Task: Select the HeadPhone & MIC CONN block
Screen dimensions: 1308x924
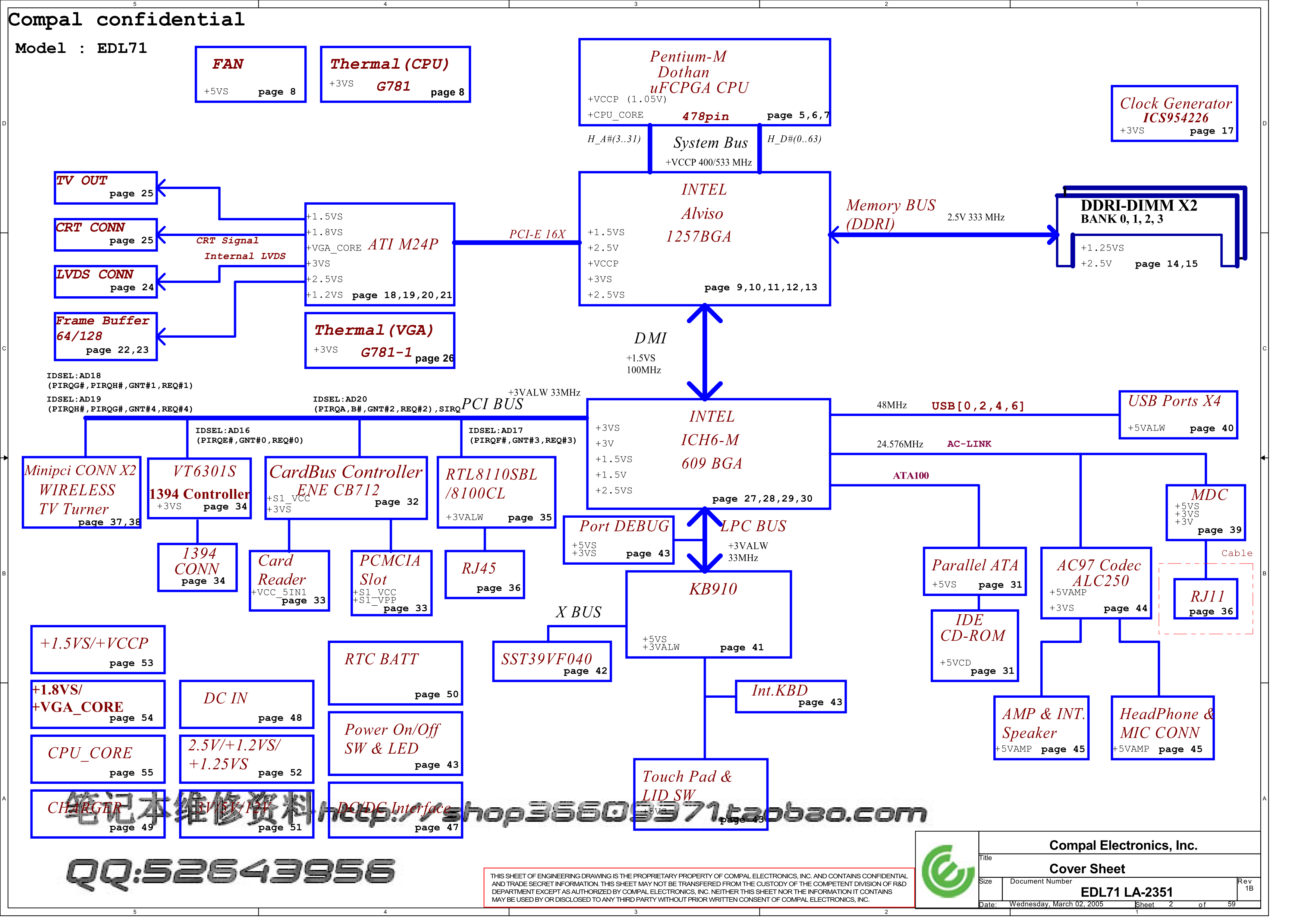Action: pyautogui.click(x=1162, y=728)
